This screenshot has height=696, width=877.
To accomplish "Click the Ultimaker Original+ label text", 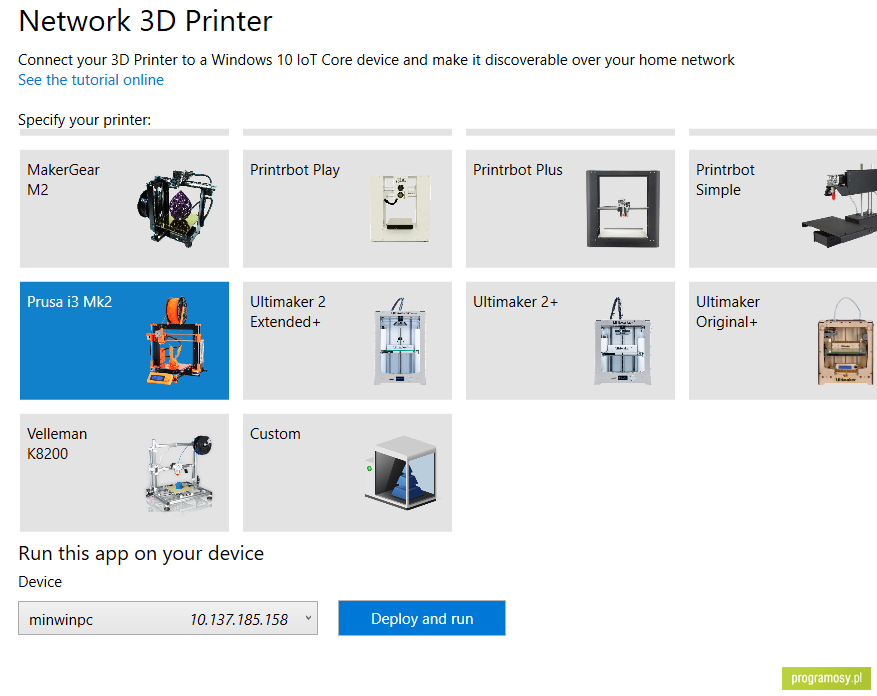I will [728, 312].
